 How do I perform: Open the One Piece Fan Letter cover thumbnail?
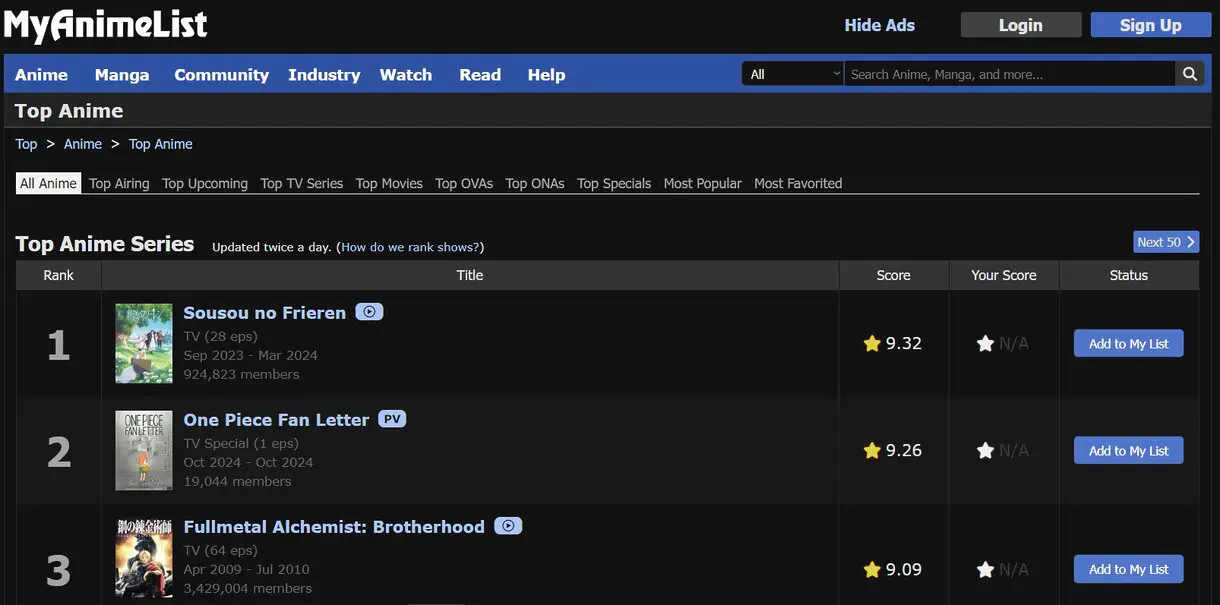[144, 450]
